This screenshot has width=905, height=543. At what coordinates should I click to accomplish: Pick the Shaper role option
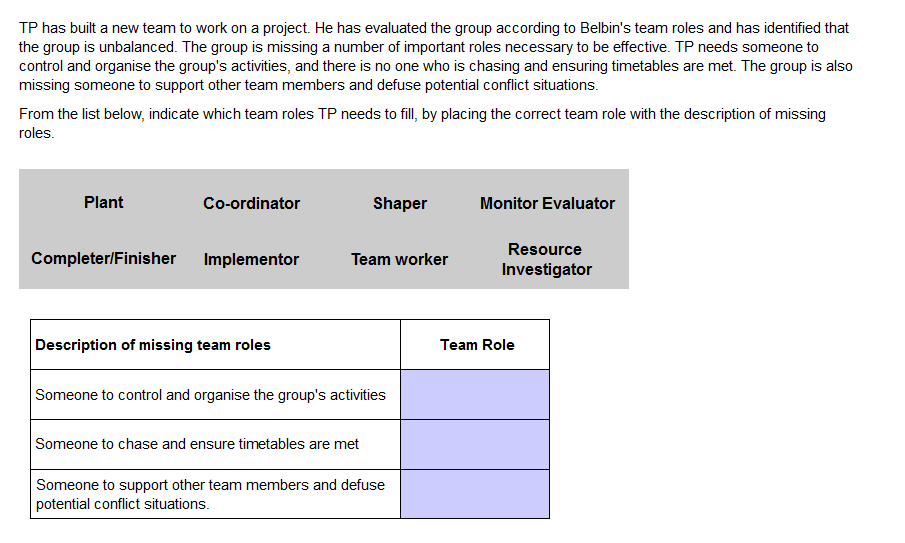(400, 203)
